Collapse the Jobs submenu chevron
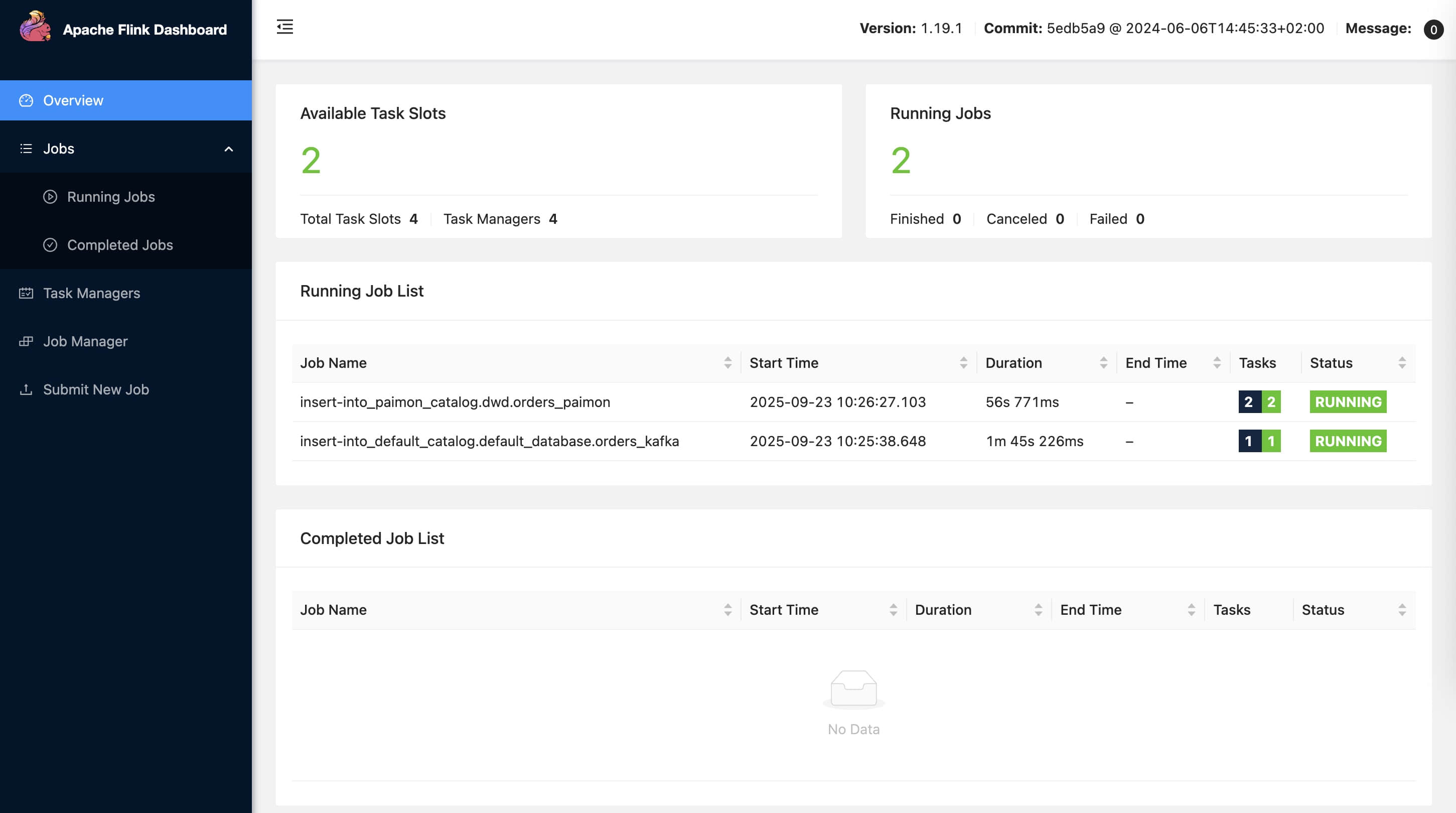This screenshot has width=1456, height=813. (228, 149)
